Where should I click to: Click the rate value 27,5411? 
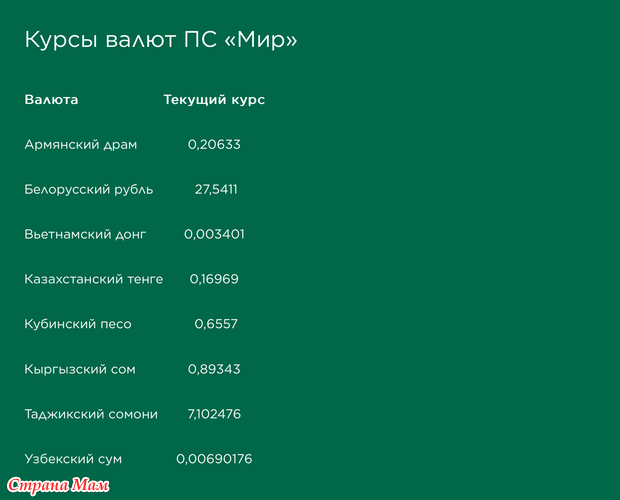pos(216,190)
